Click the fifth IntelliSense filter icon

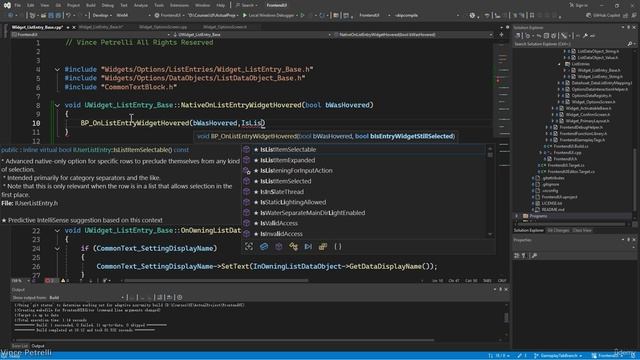pyautogui.click(x=308, y=247)
